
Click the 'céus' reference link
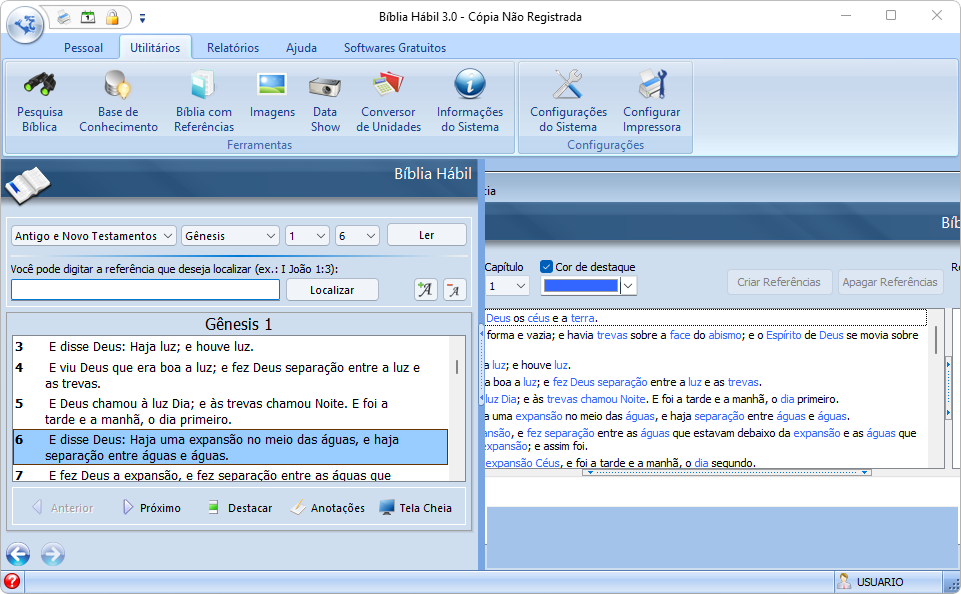click(x=538, y=318)
